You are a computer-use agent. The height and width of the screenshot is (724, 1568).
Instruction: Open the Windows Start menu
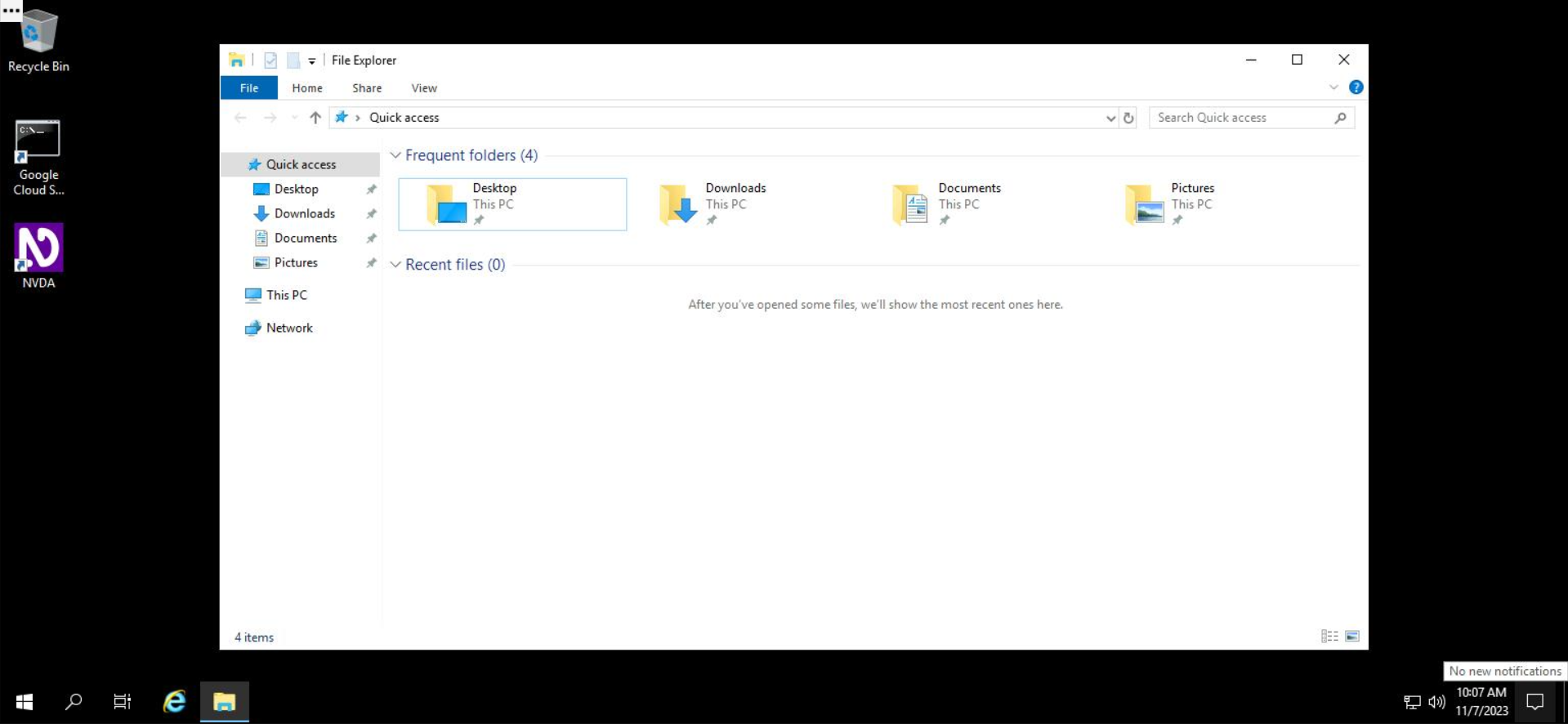tap(25, 701)
